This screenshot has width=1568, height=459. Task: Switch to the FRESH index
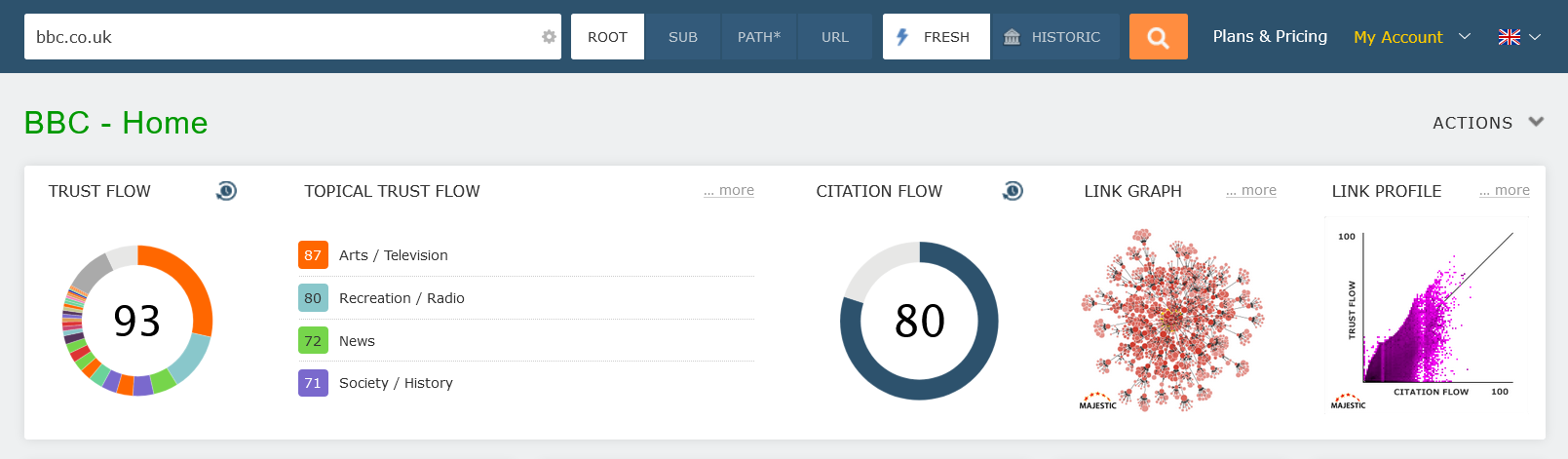936,37
